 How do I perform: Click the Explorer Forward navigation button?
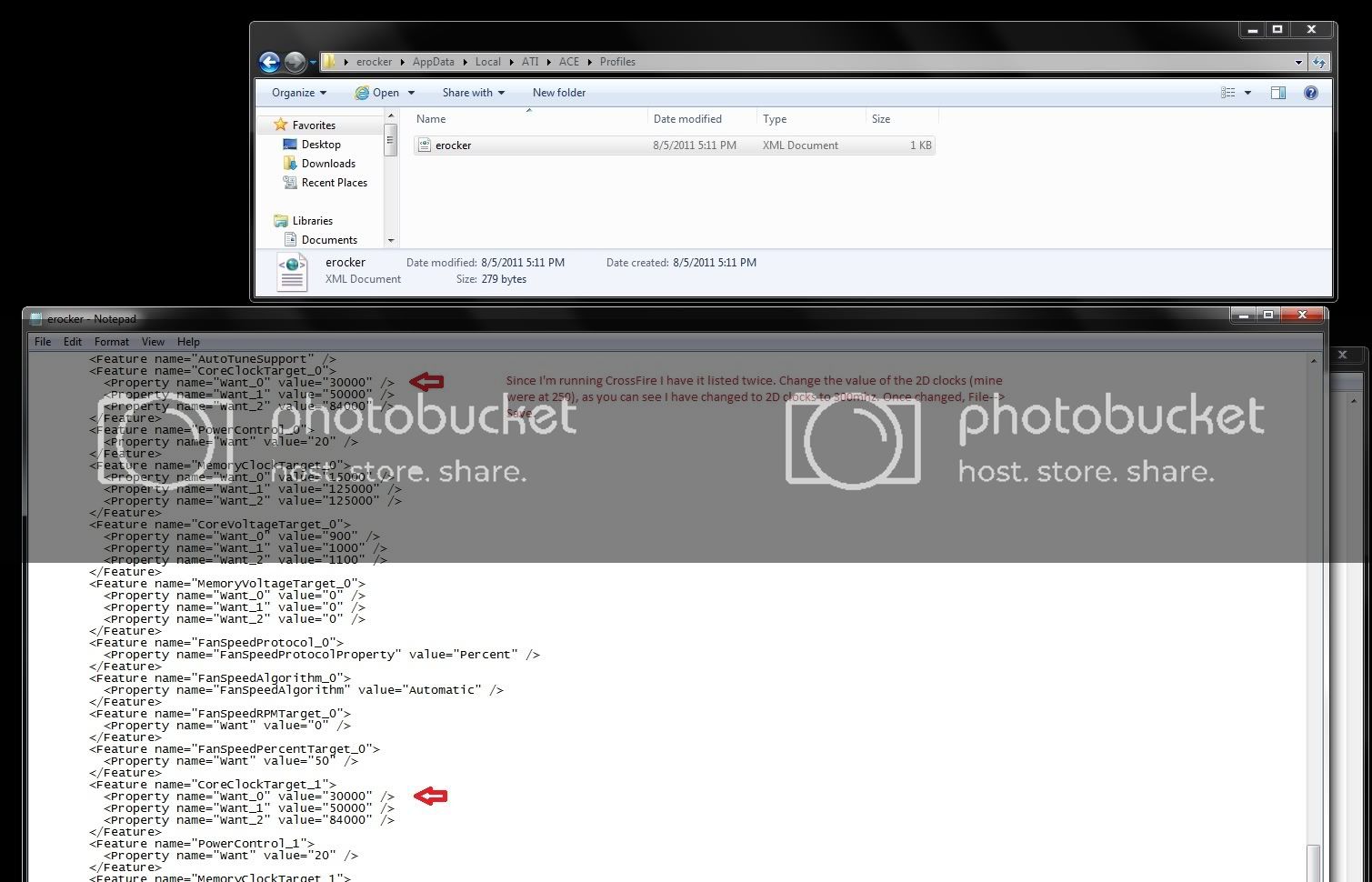[x=295, y=62]
